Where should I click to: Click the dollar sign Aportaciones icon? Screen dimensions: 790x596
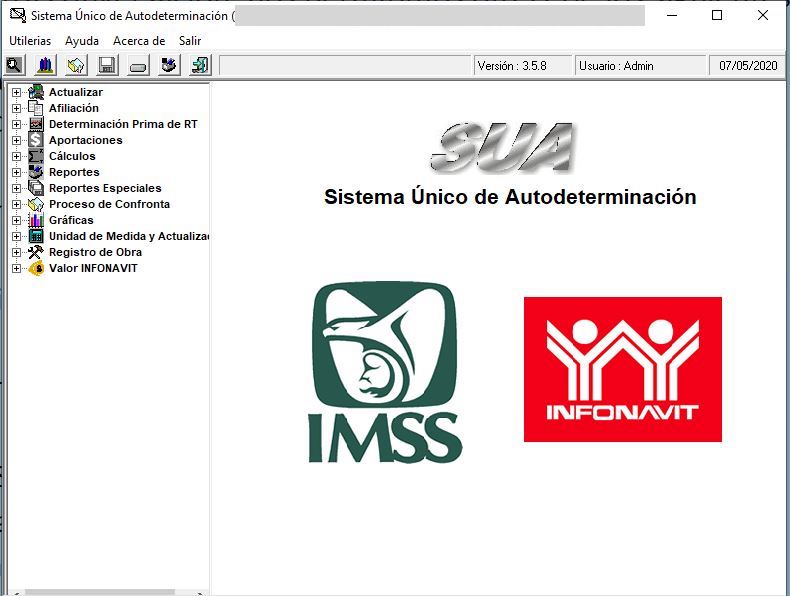click(36, 140)
